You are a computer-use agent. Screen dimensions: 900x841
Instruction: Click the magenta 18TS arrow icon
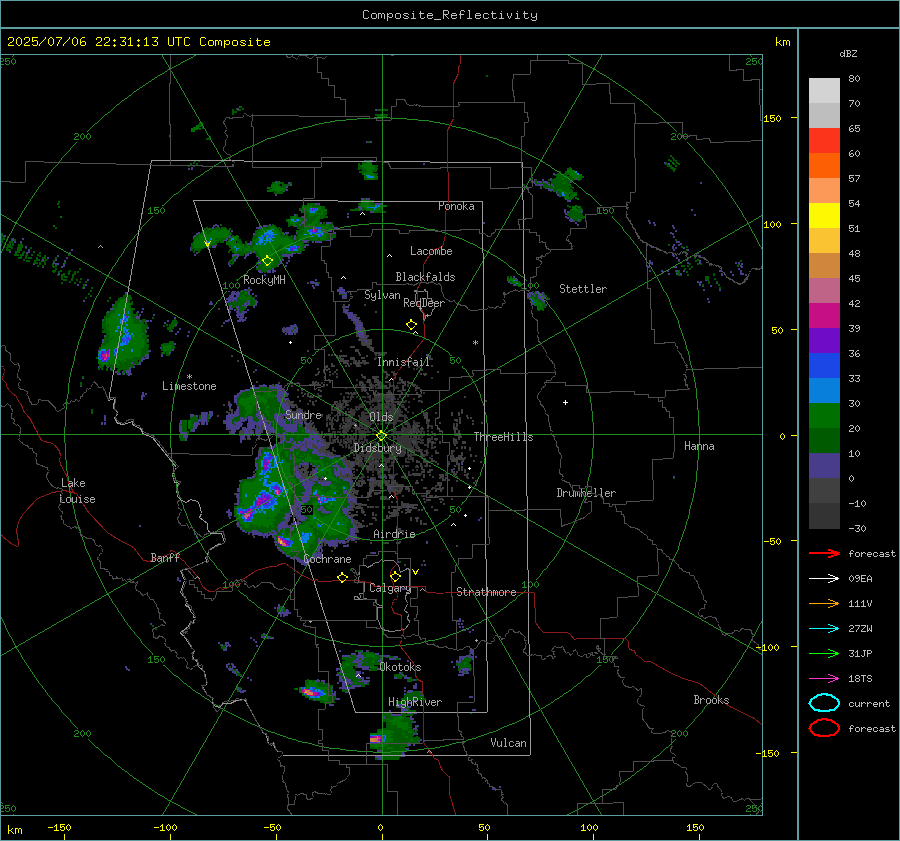(x=824, y=679)
